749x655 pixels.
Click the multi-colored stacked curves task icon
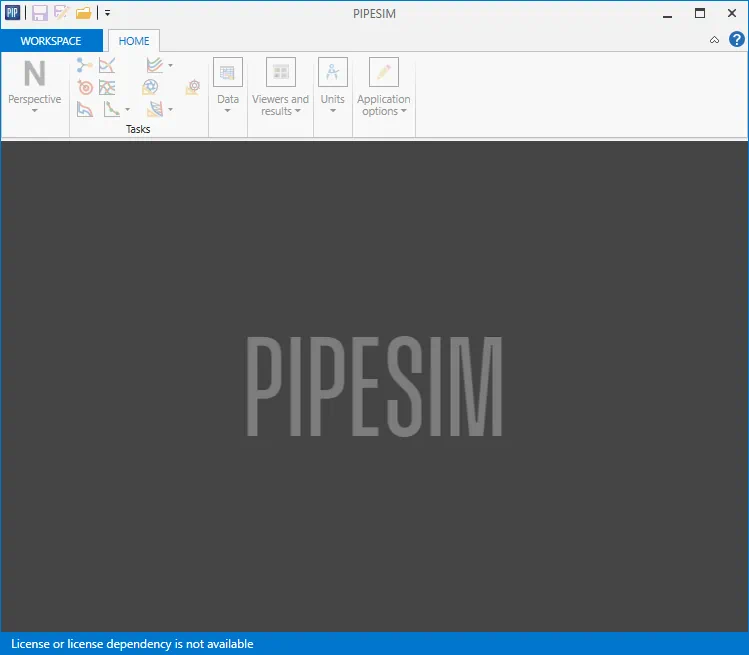tap(155, 65)
